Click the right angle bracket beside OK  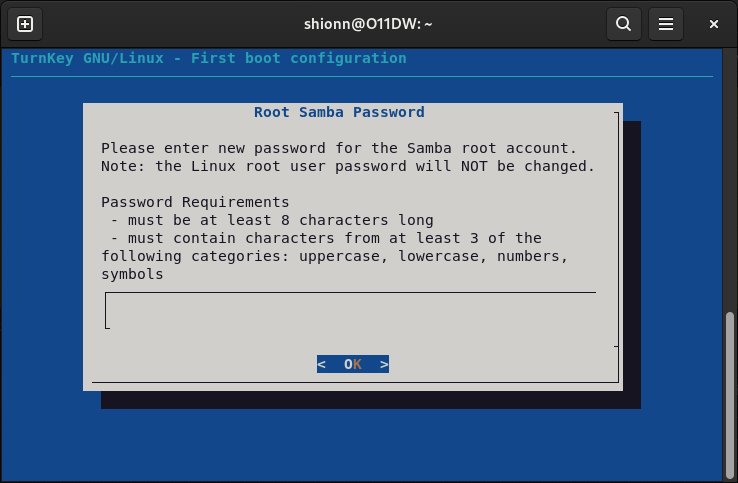coord(384,364)
